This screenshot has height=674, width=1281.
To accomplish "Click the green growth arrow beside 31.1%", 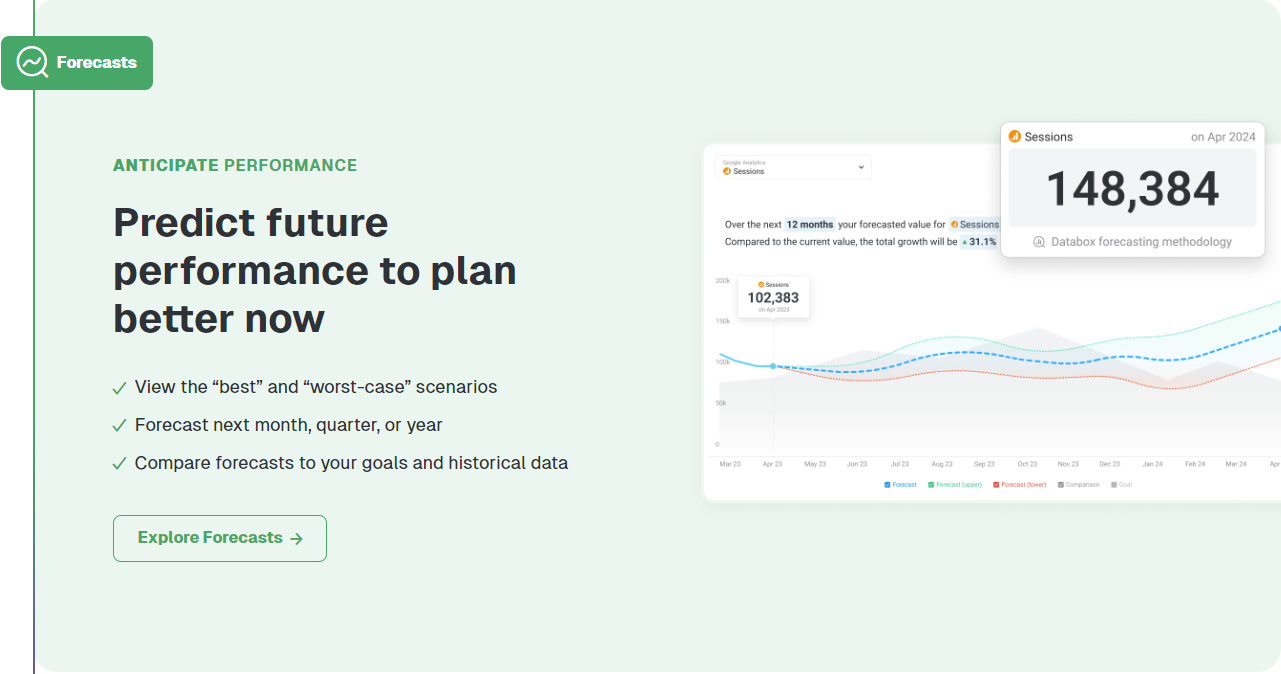I will [966, 242].
